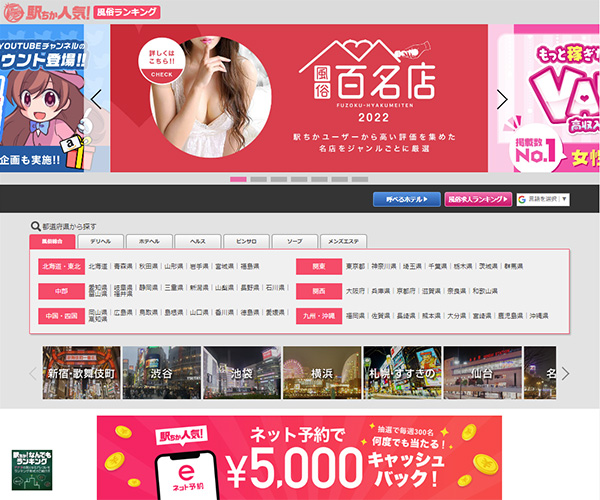Viewport: 600px width, 500px height.
Task: Open the 大阪府 prefecture link
Action: (355, 291)
